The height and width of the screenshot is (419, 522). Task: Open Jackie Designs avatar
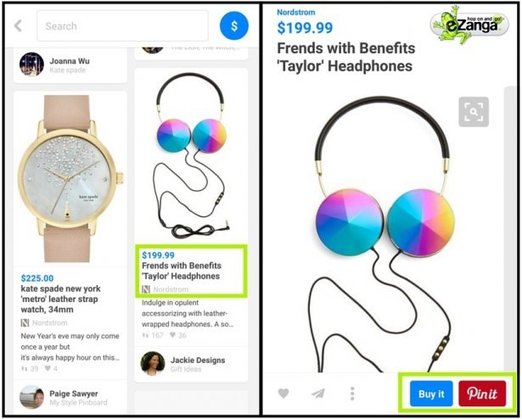click(x=153, y=363)
